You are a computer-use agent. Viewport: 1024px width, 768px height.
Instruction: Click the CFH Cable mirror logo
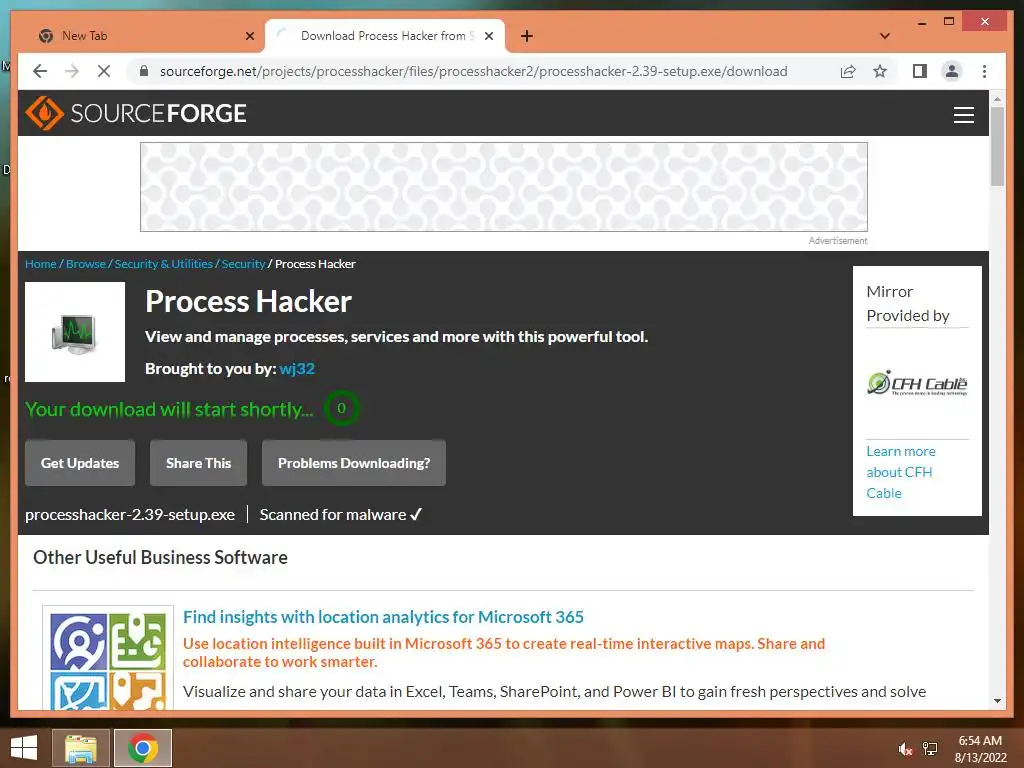917,383
